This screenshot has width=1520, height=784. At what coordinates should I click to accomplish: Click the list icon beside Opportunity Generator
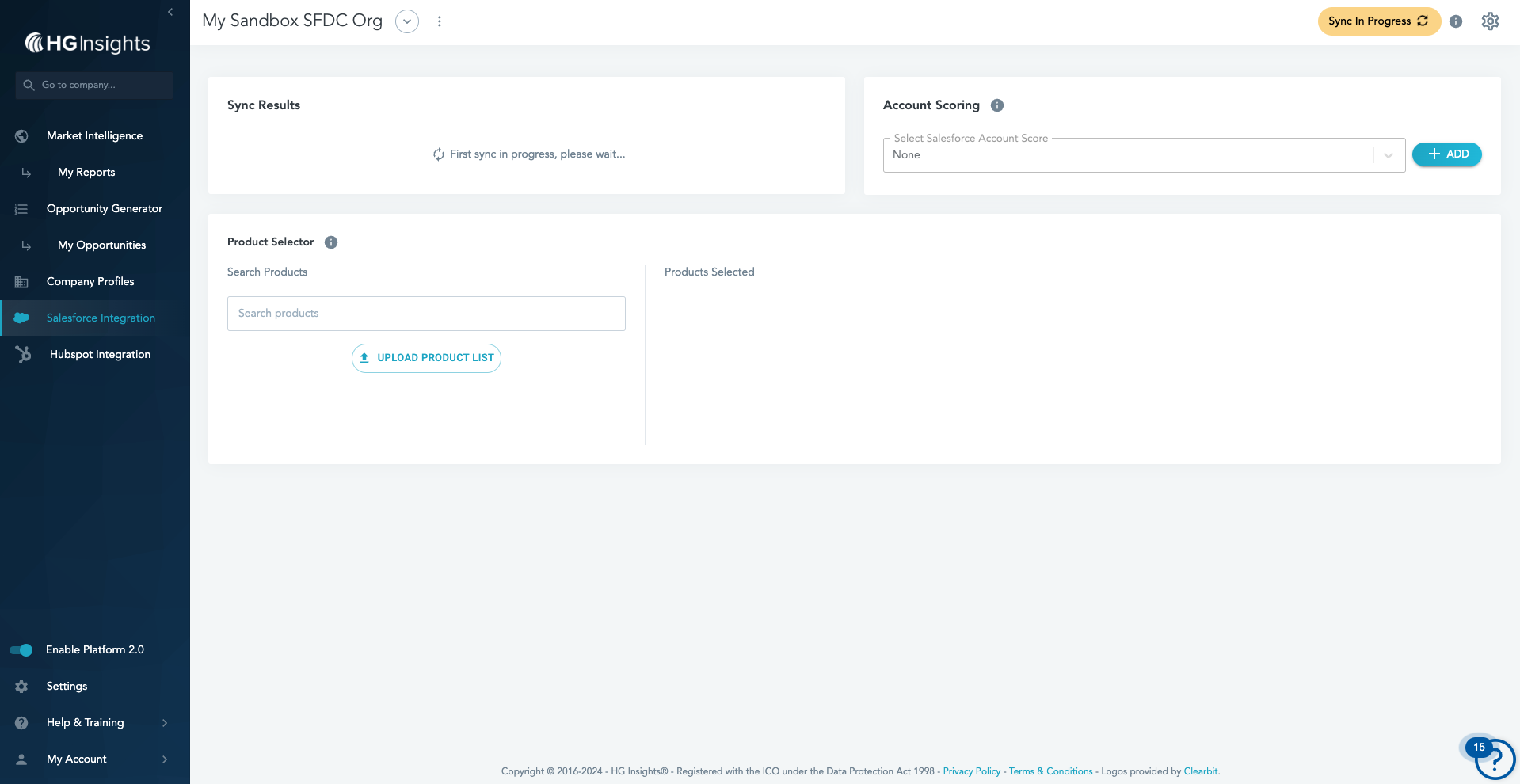pyautogui.click(x=21, y=209)
